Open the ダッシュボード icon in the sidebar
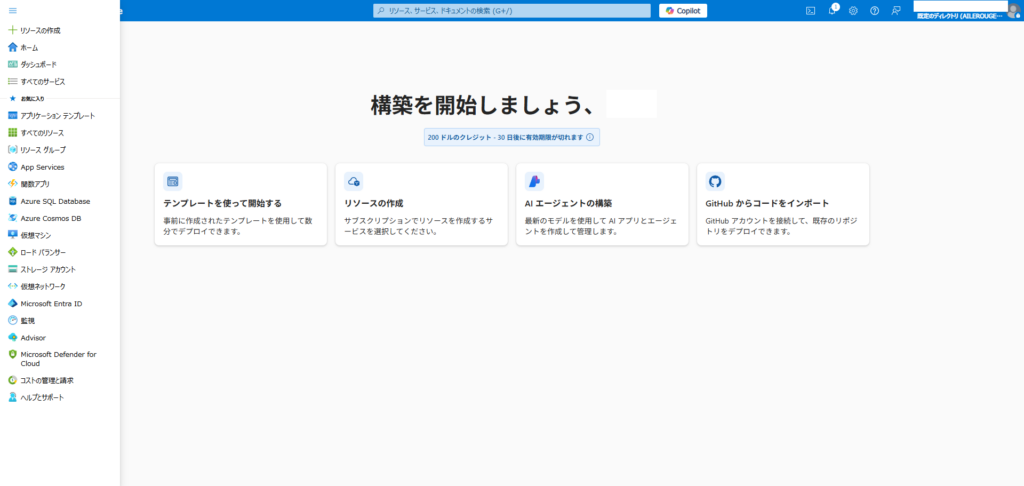Image resolution: width=1024 pixels, height=486 pixels. (12, 64)
